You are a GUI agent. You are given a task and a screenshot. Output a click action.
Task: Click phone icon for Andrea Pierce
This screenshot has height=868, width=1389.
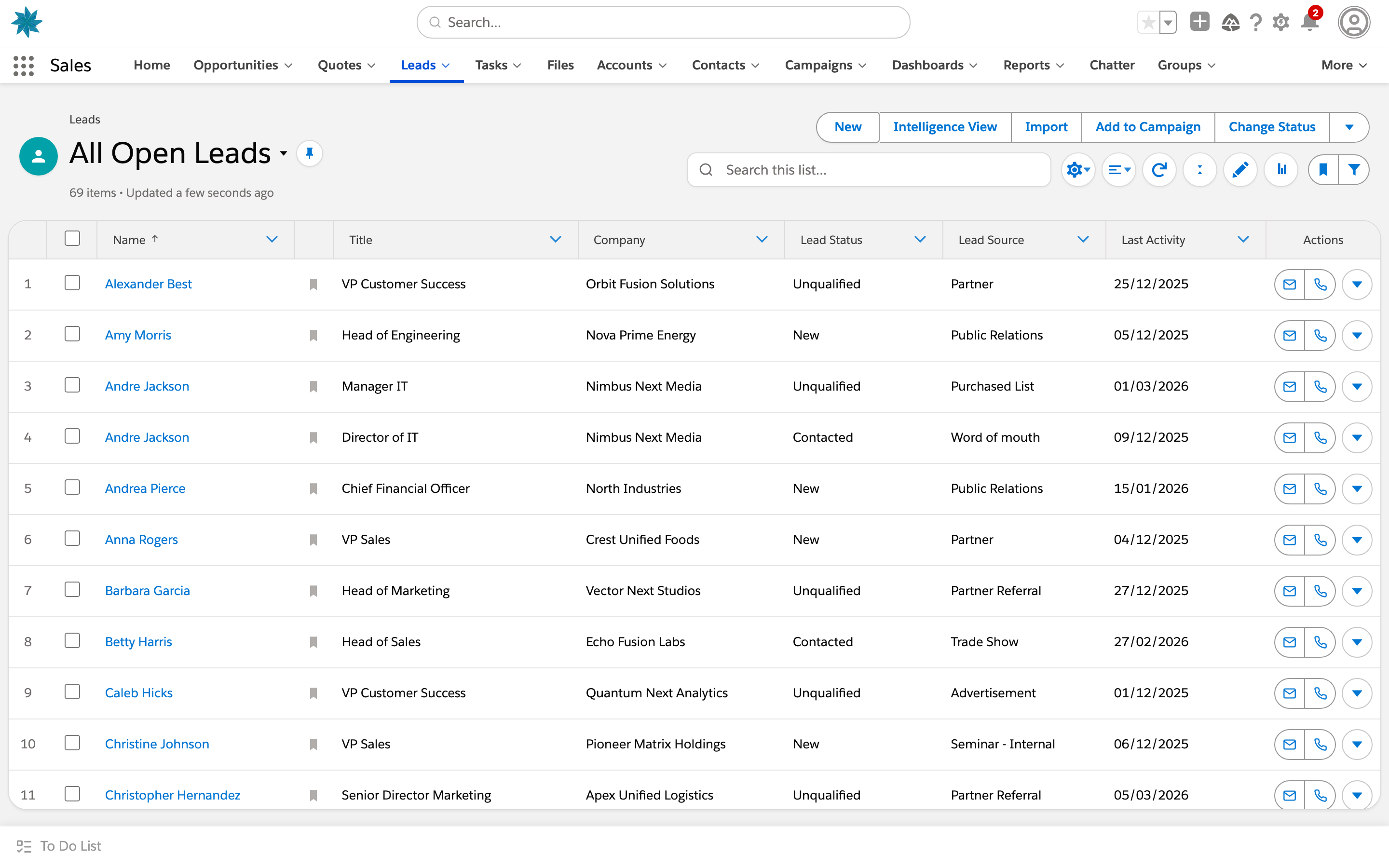click(1320, 488)
